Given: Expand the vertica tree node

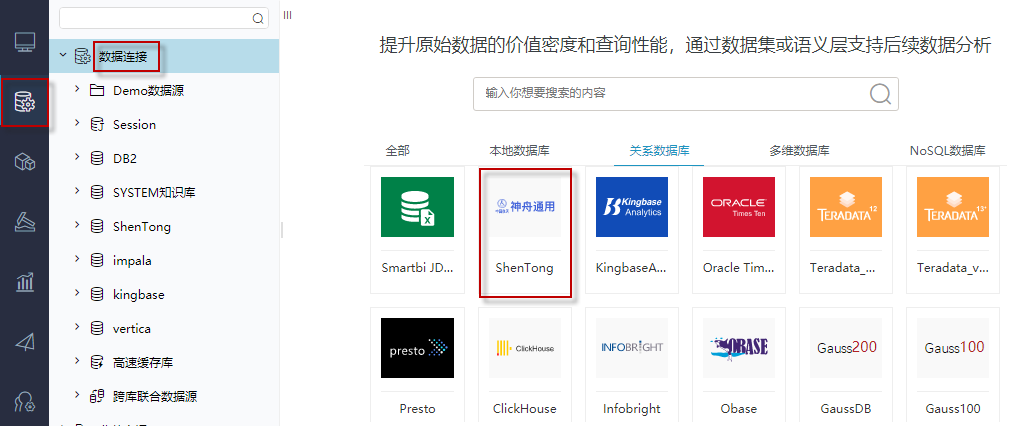Looking at the screenshot, I should point(77,328).
